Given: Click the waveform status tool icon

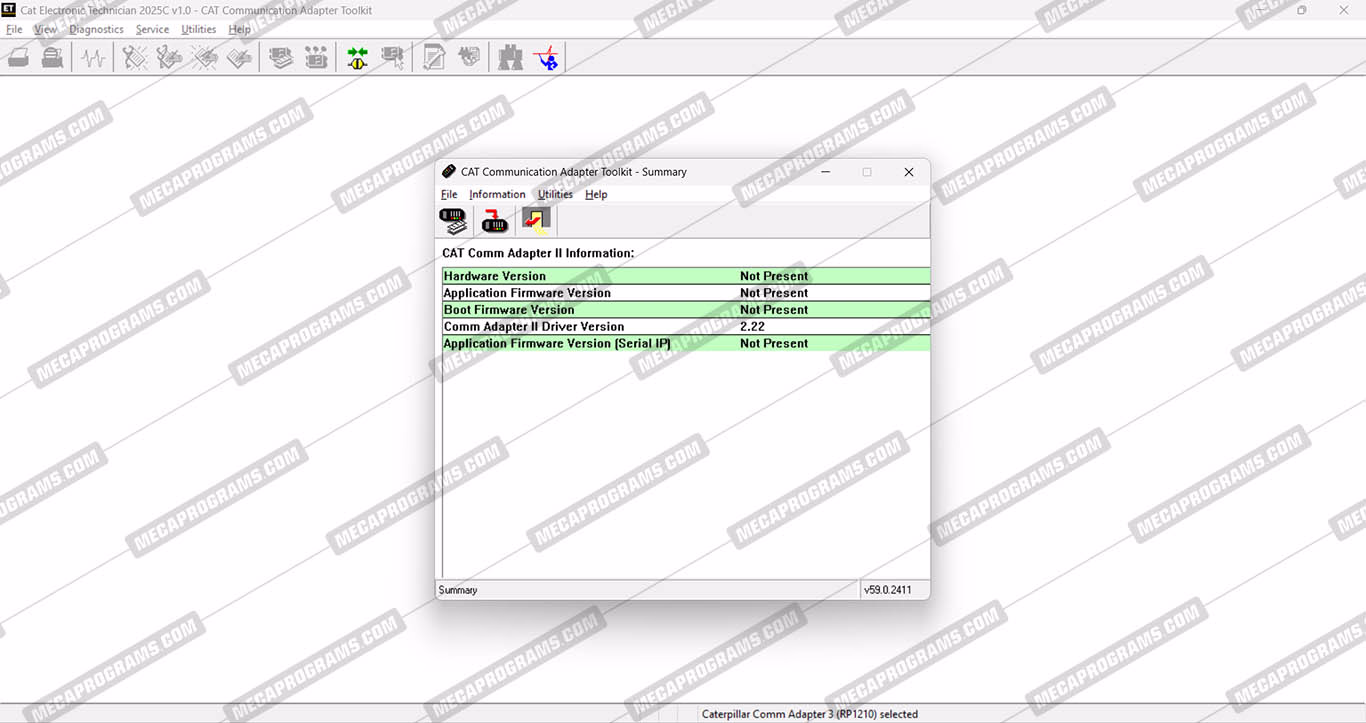Looking at the screenshot, I should 93,58.
